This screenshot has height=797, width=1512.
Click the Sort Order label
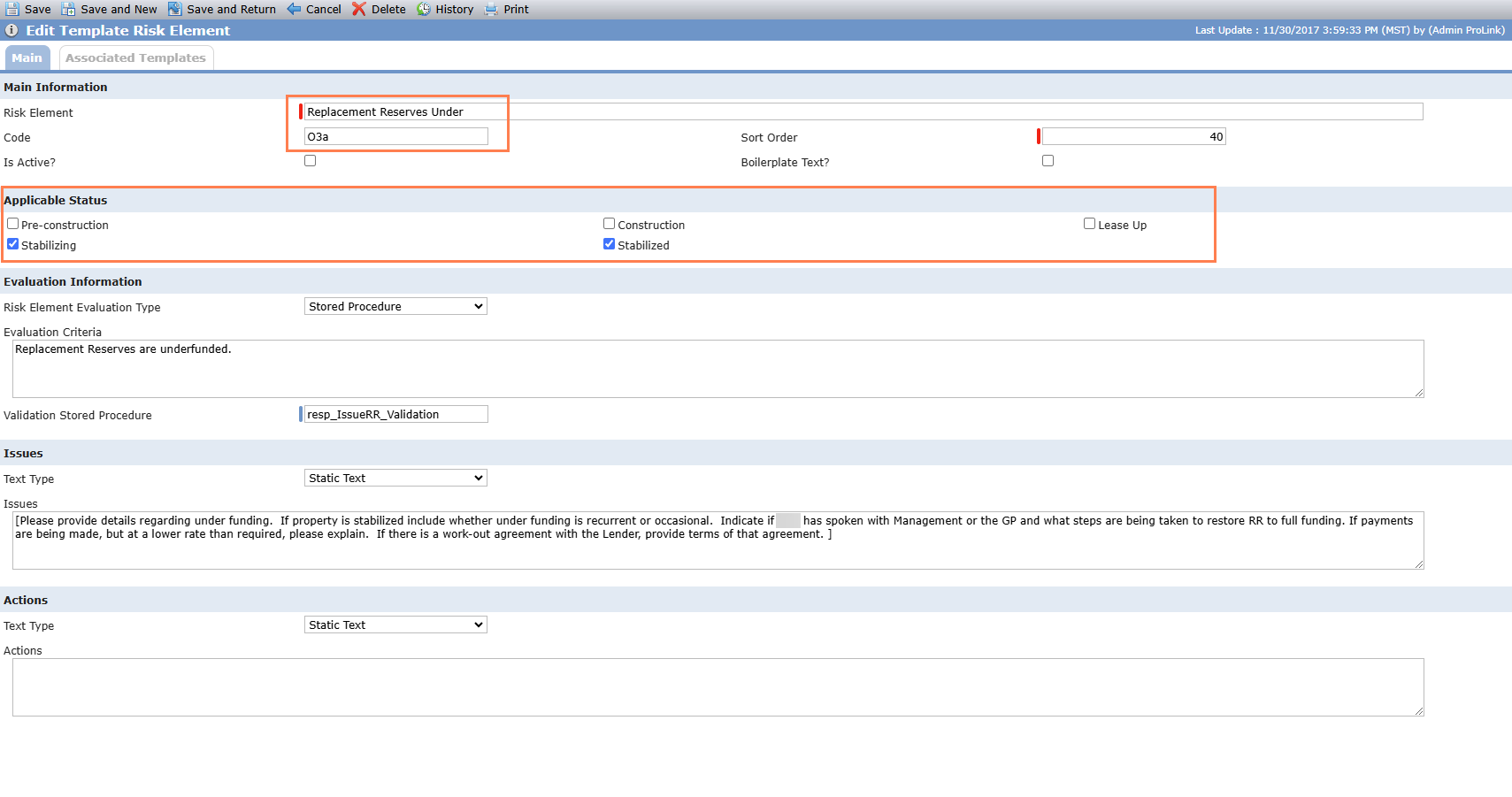tap(769, 137)
